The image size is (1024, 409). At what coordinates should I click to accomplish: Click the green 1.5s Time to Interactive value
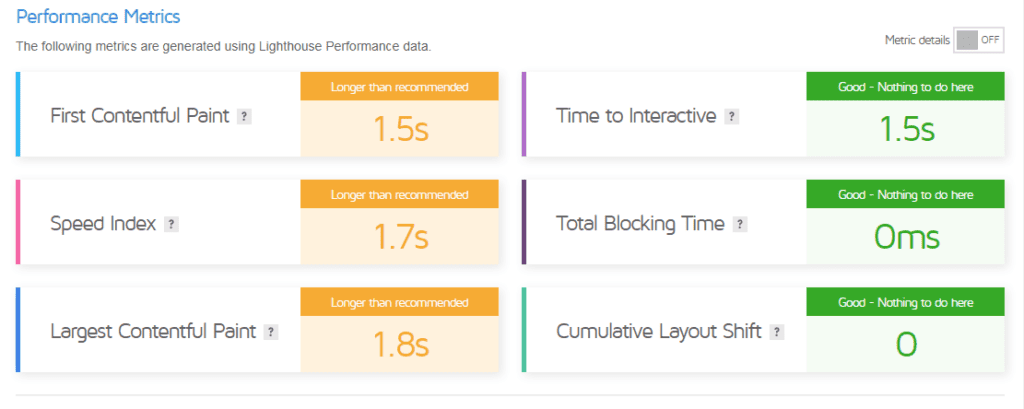[x=906, y=129]
